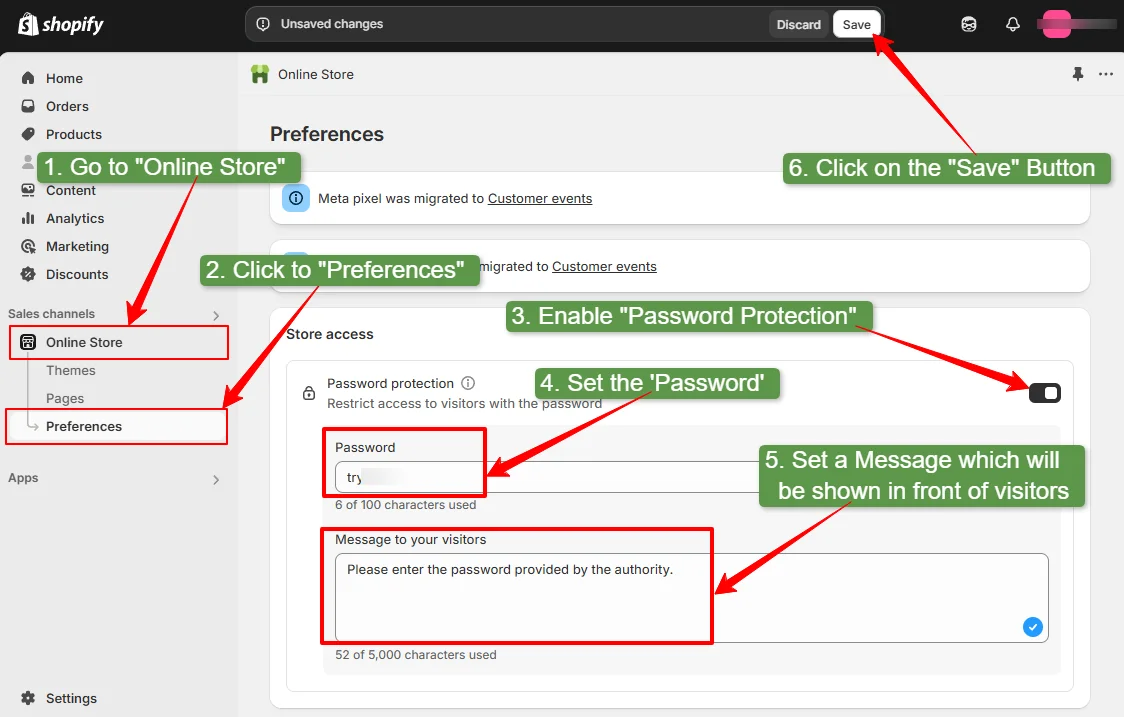
Task: Click the Shopify logo
Action: tap(60, 24)
